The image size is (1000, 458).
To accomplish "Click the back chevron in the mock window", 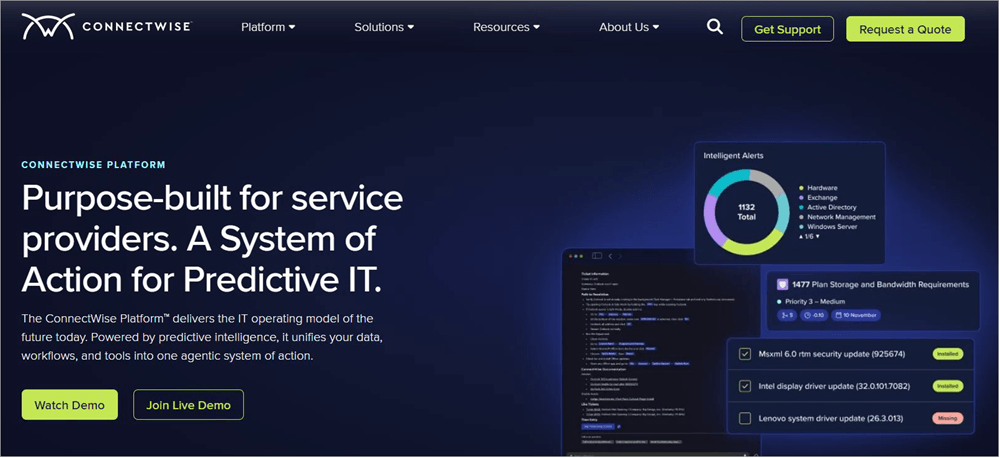I will pyautogui.click(x=610, y=256).
